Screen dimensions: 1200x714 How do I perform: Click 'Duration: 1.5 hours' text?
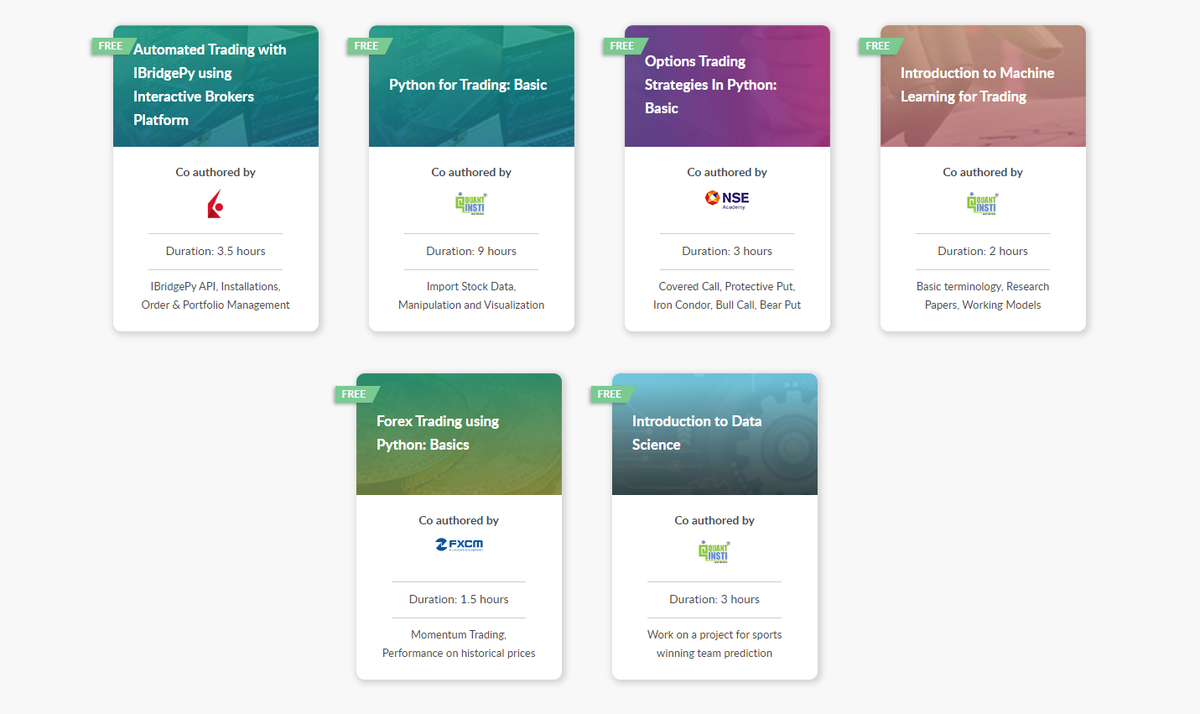459,599
